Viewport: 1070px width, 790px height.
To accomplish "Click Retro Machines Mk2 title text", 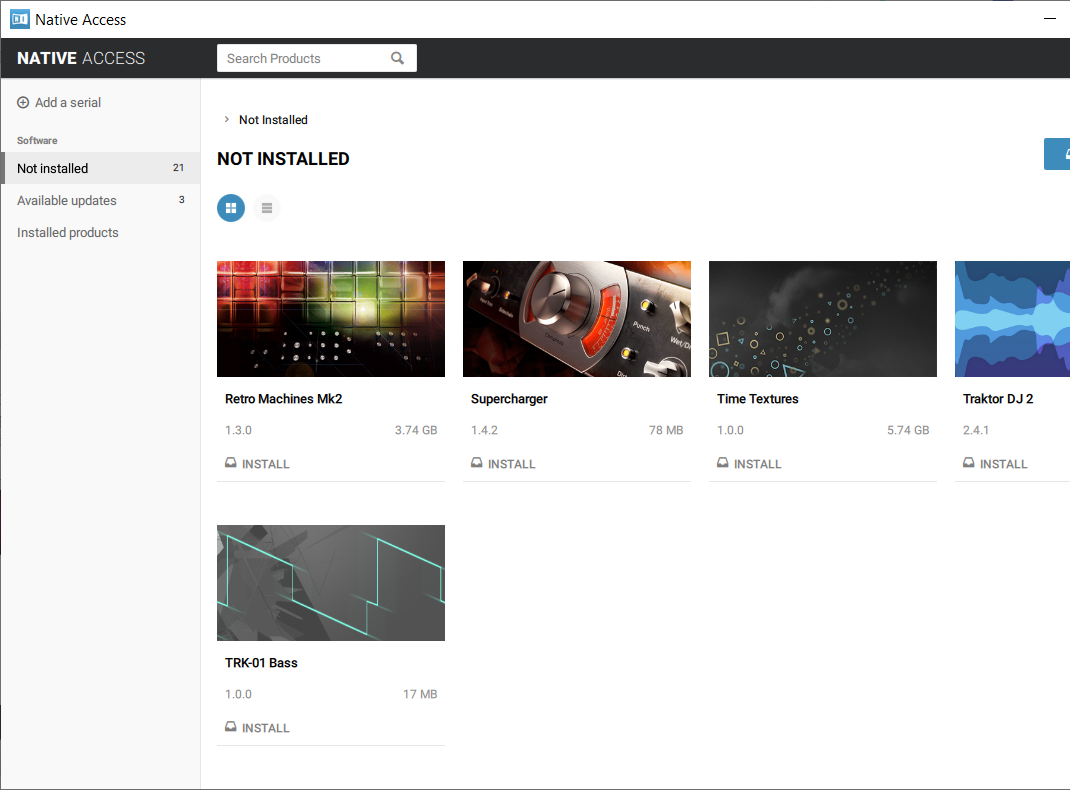I will pos(284,398).
